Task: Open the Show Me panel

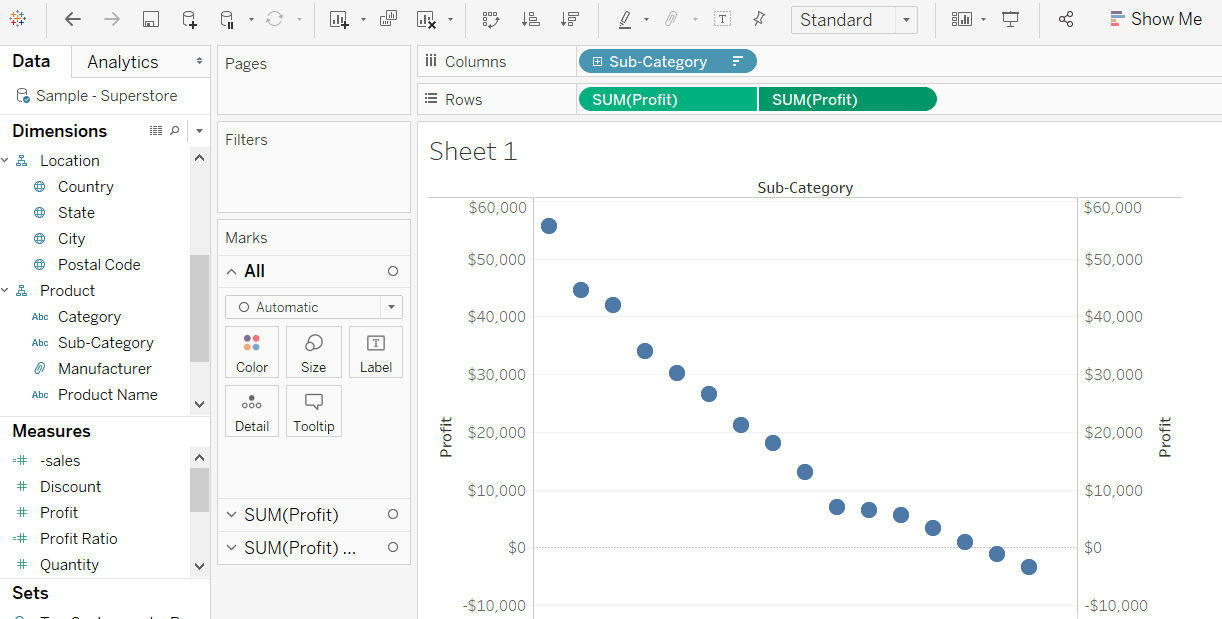Action: 1155,19
